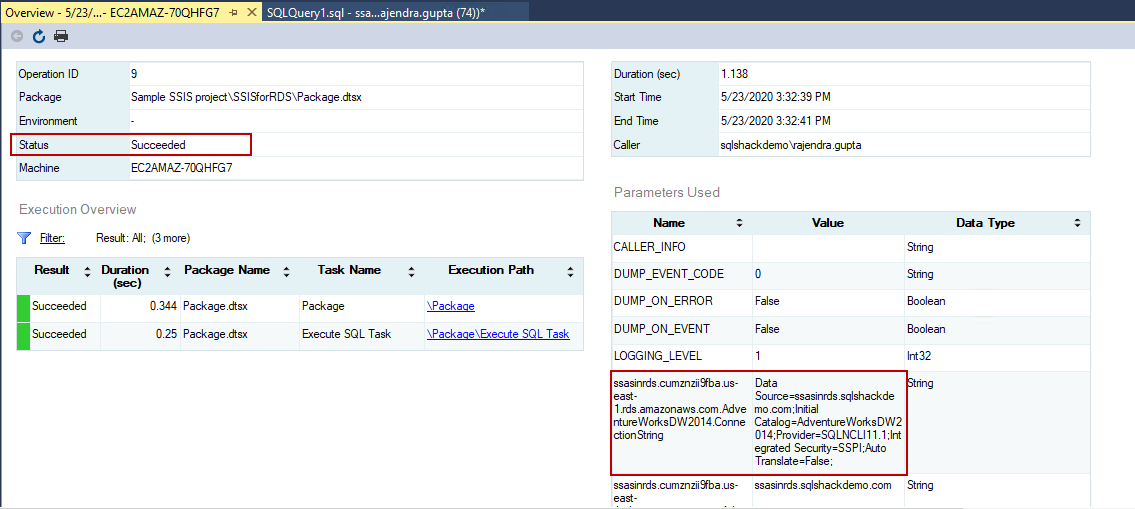Sort parameters by Data Type arrows
The height and width of the screenshot is (509, 1135).
click(x=1077, y=223)
